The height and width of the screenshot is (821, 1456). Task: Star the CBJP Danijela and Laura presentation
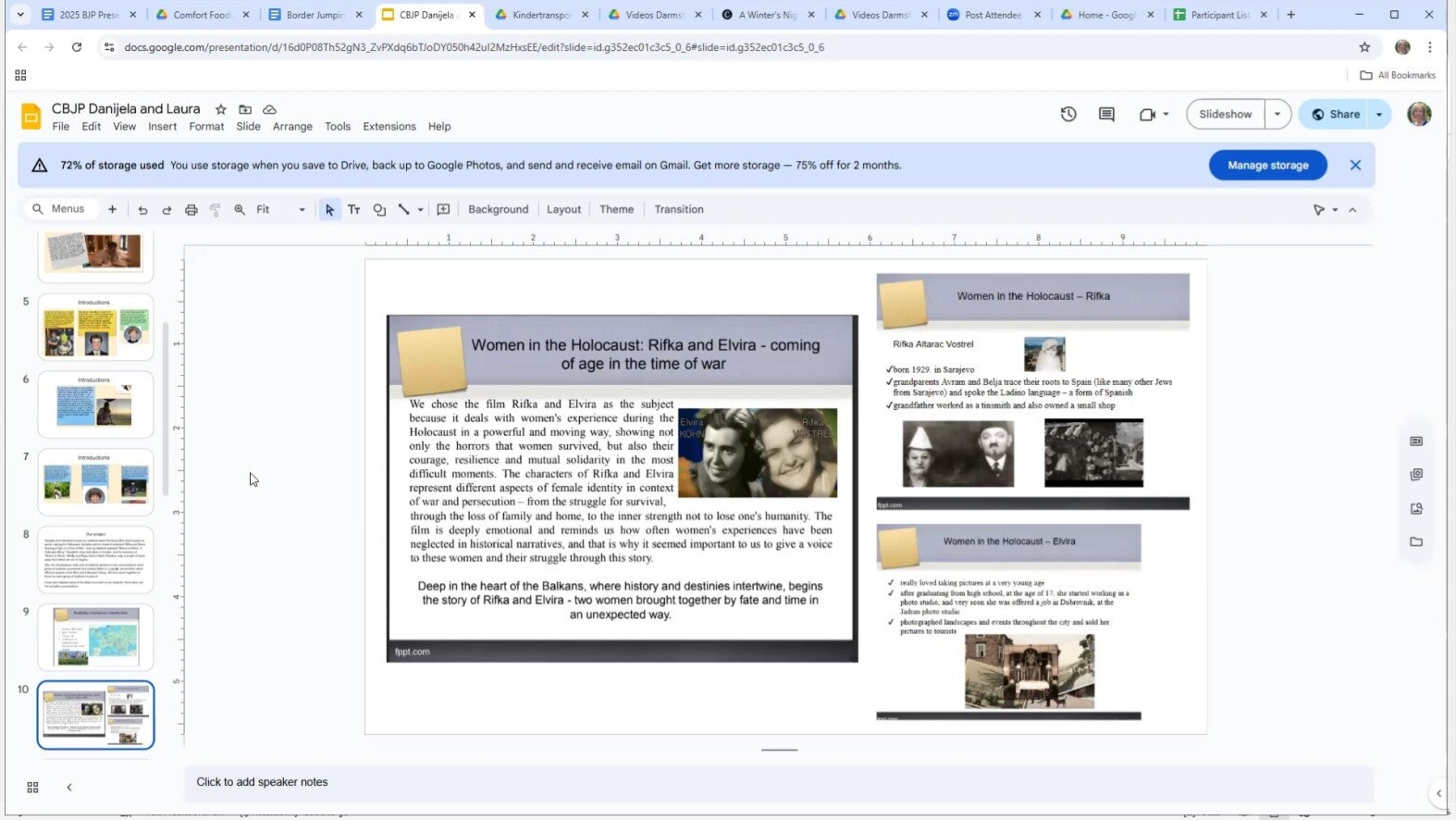click(x=220, y=110)
